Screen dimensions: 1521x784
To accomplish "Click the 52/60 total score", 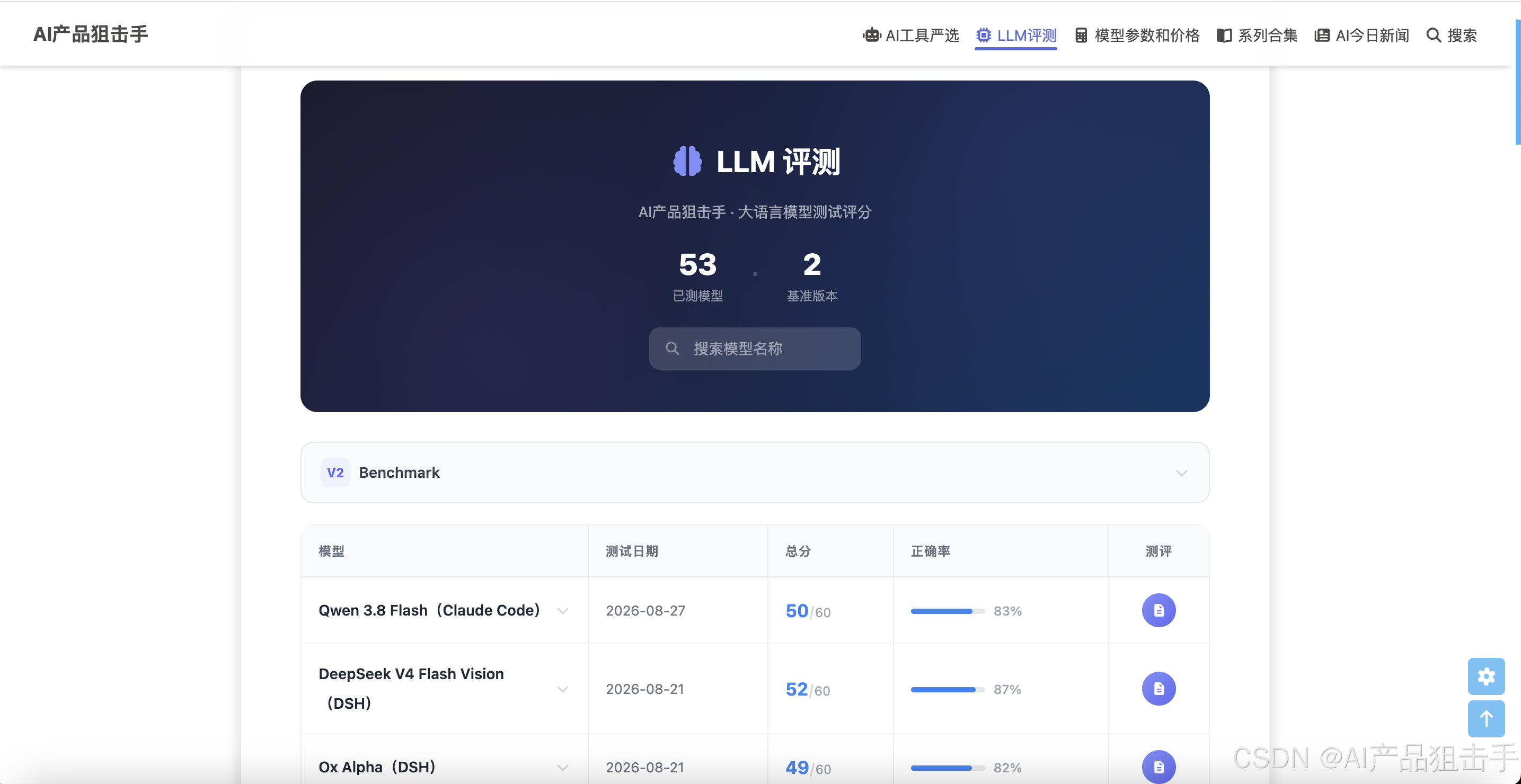I will (x=808, y=690).
